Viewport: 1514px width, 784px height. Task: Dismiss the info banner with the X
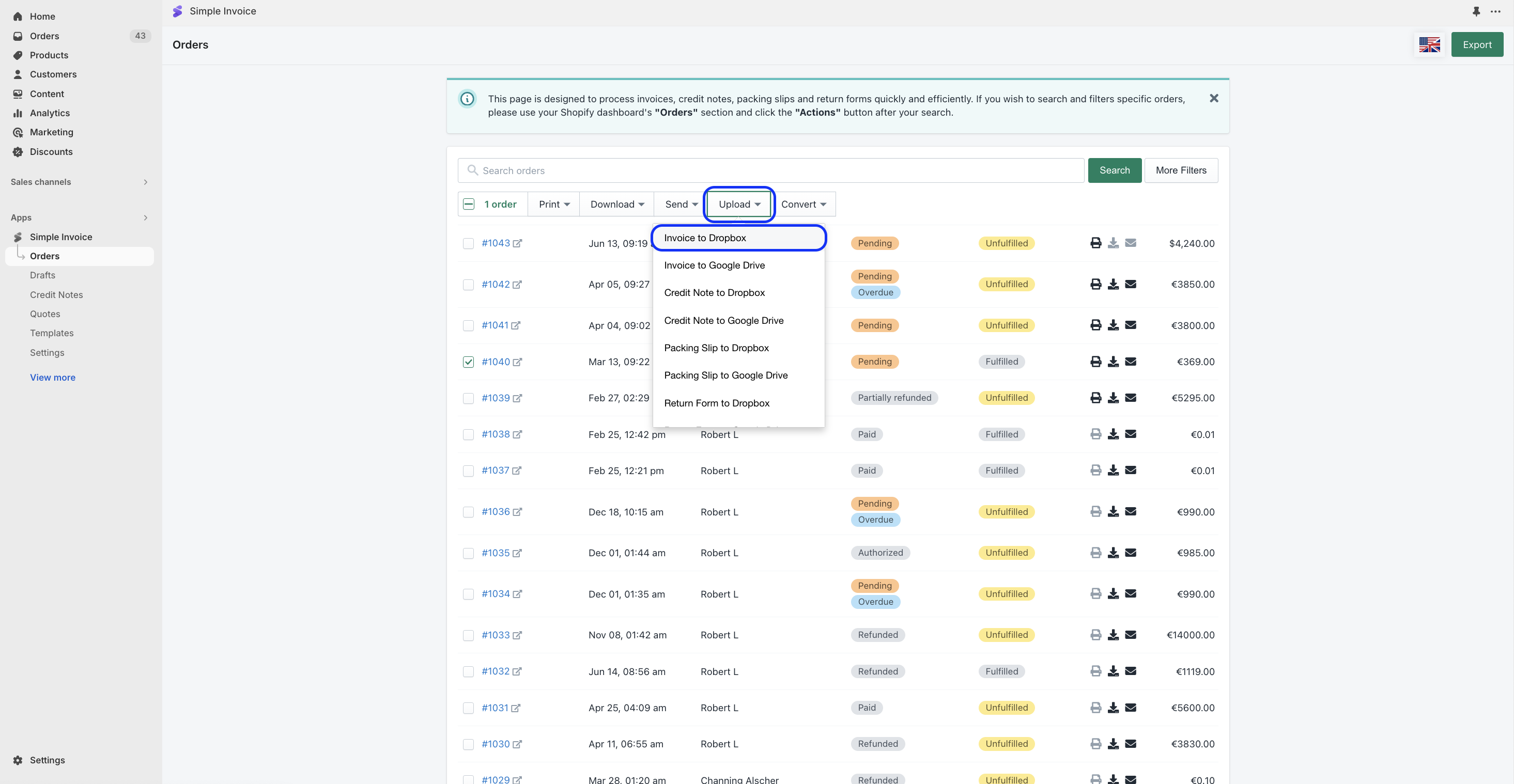pos(1214,98)
